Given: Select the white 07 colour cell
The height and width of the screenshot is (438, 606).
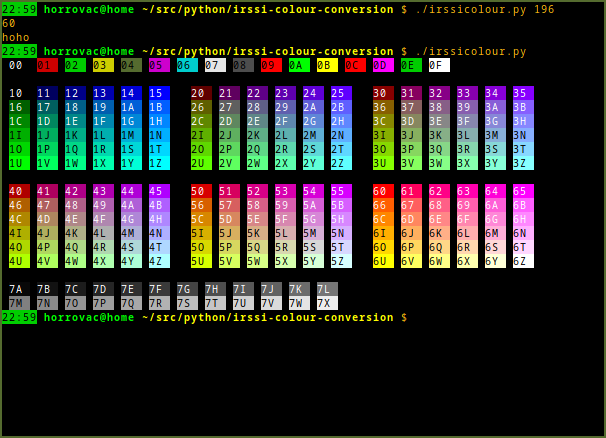Looking at the screenshot, I should click(215, 65).
